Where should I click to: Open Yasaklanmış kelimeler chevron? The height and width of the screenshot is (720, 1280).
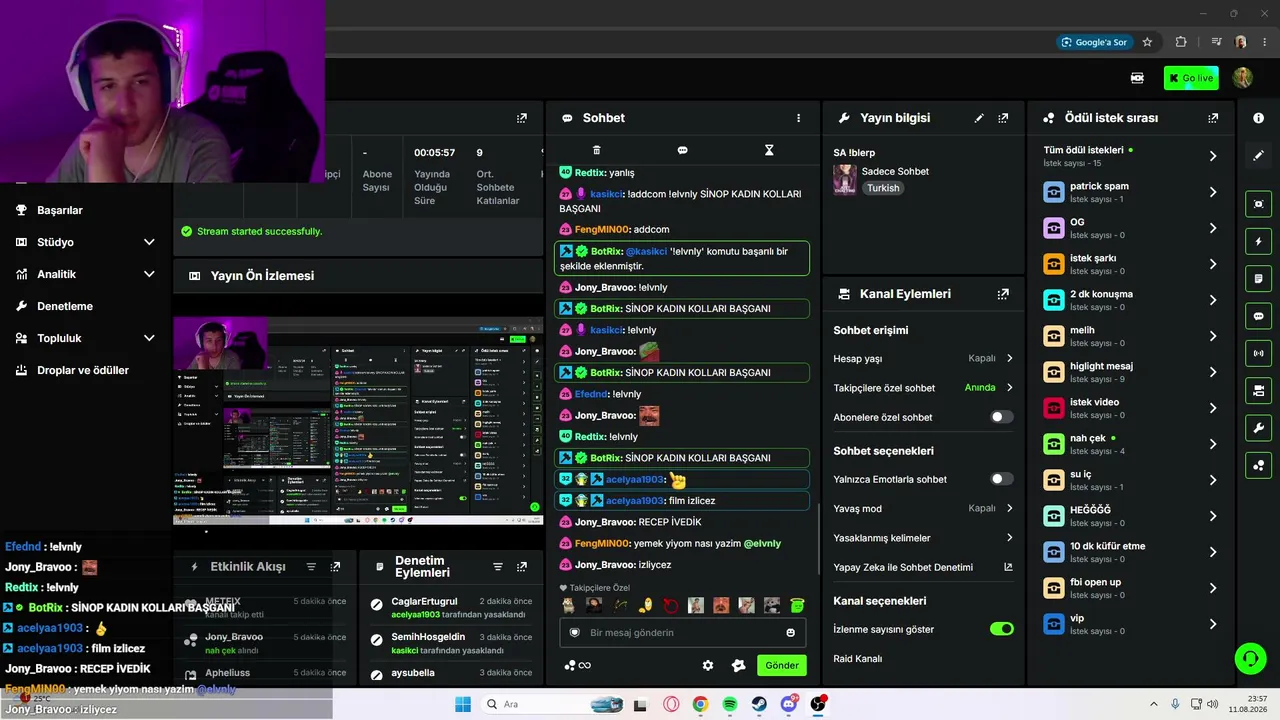(1009, 538)
